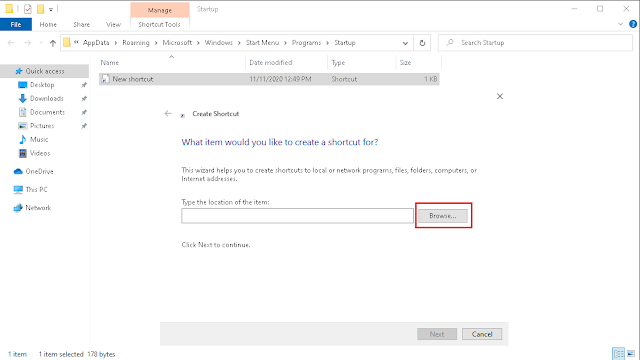Refresh the Startup folder view
This screenshot has width=640, height=360.
click(422, 43)
